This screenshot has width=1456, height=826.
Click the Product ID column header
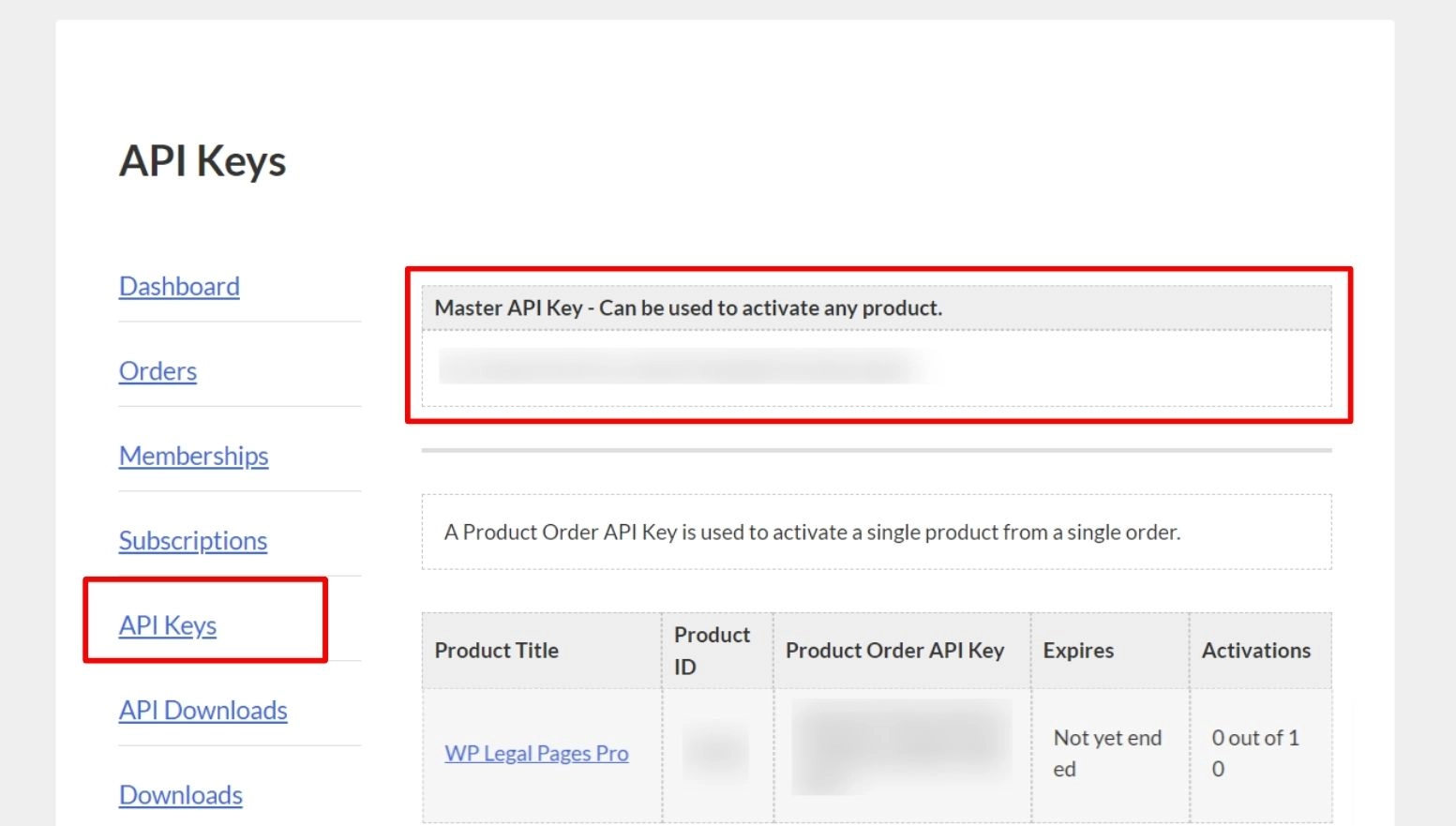(x=713, y=650)
